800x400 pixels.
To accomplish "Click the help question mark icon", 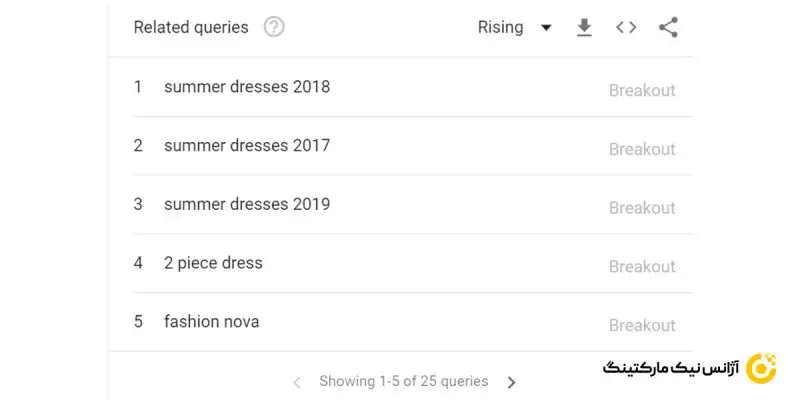I will (x=274, y=28).
